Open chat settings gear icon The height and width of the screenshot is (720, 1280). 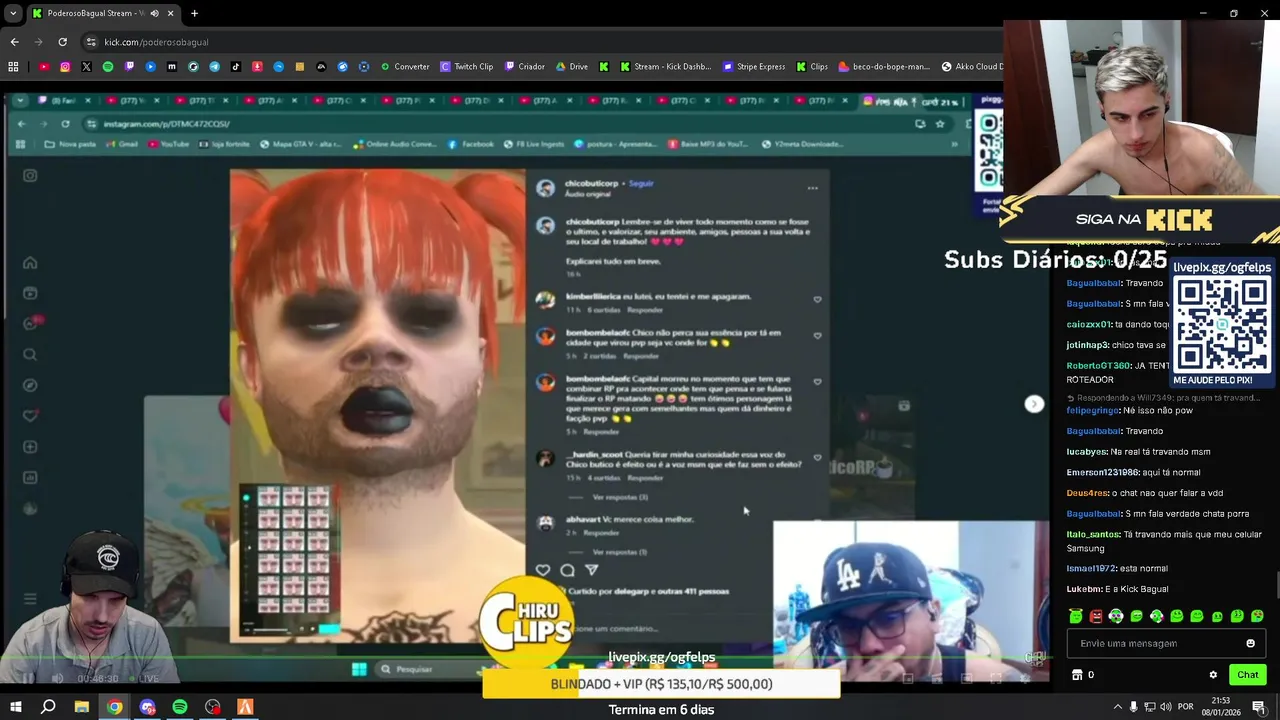pyautogui.click(x=1213, y=675)
